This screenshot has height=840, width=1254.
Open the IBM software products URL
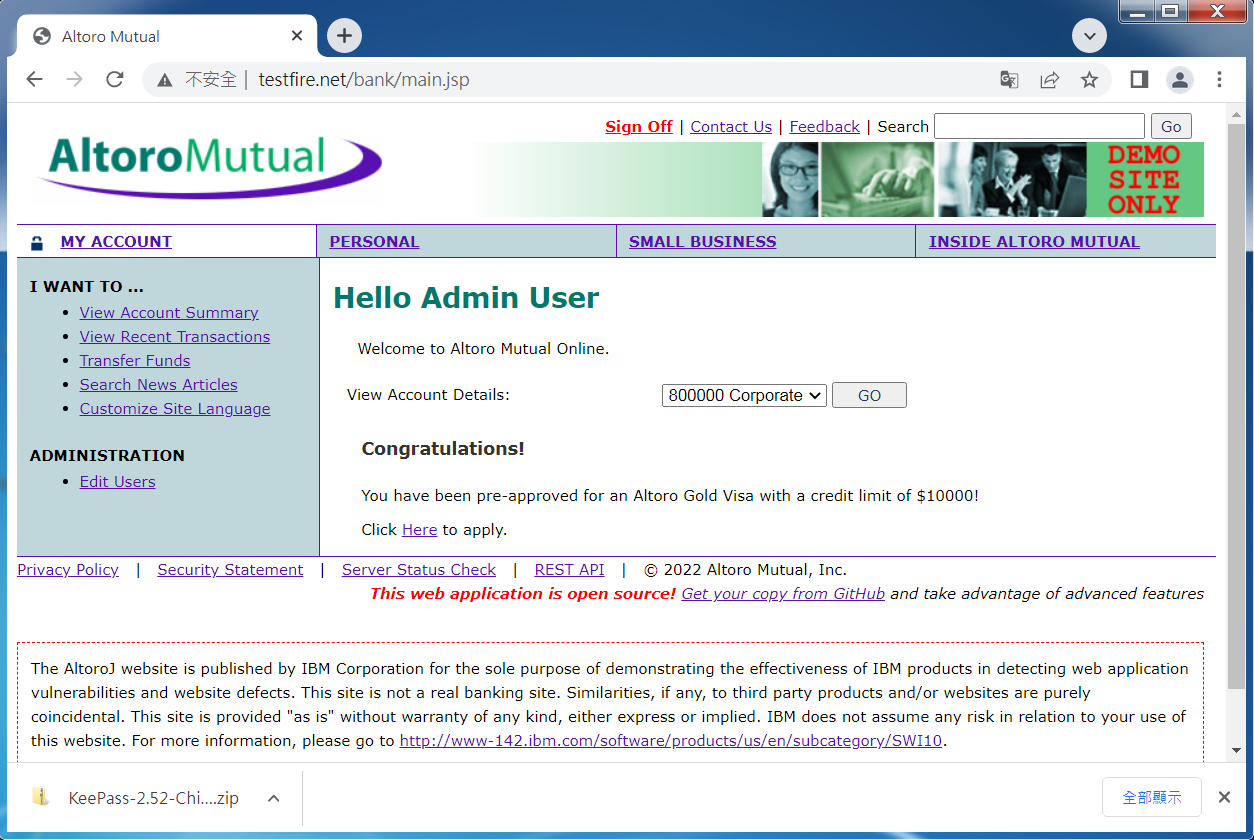671,741
